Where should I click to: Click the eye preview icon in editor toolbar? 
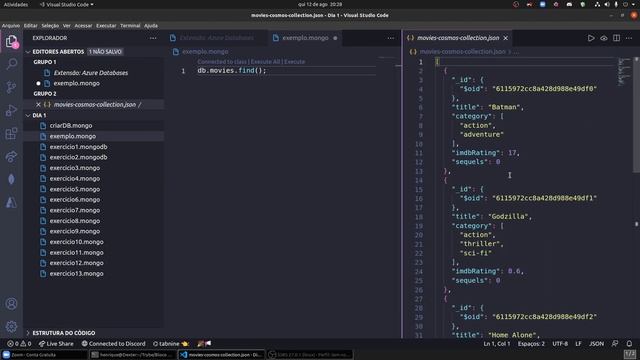tap(604, 38)
